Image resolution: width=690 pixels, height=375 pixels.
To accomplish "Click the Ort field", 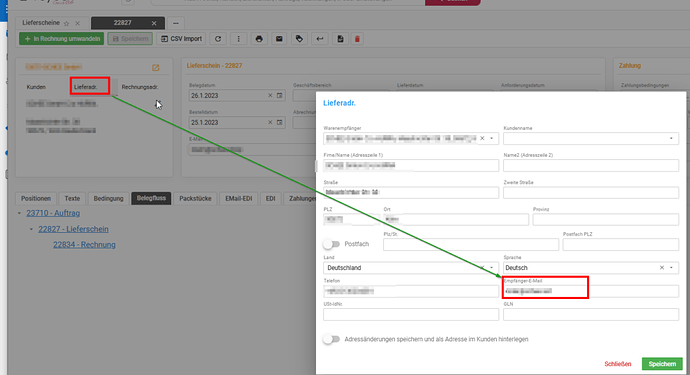I will tap(456, 219).
